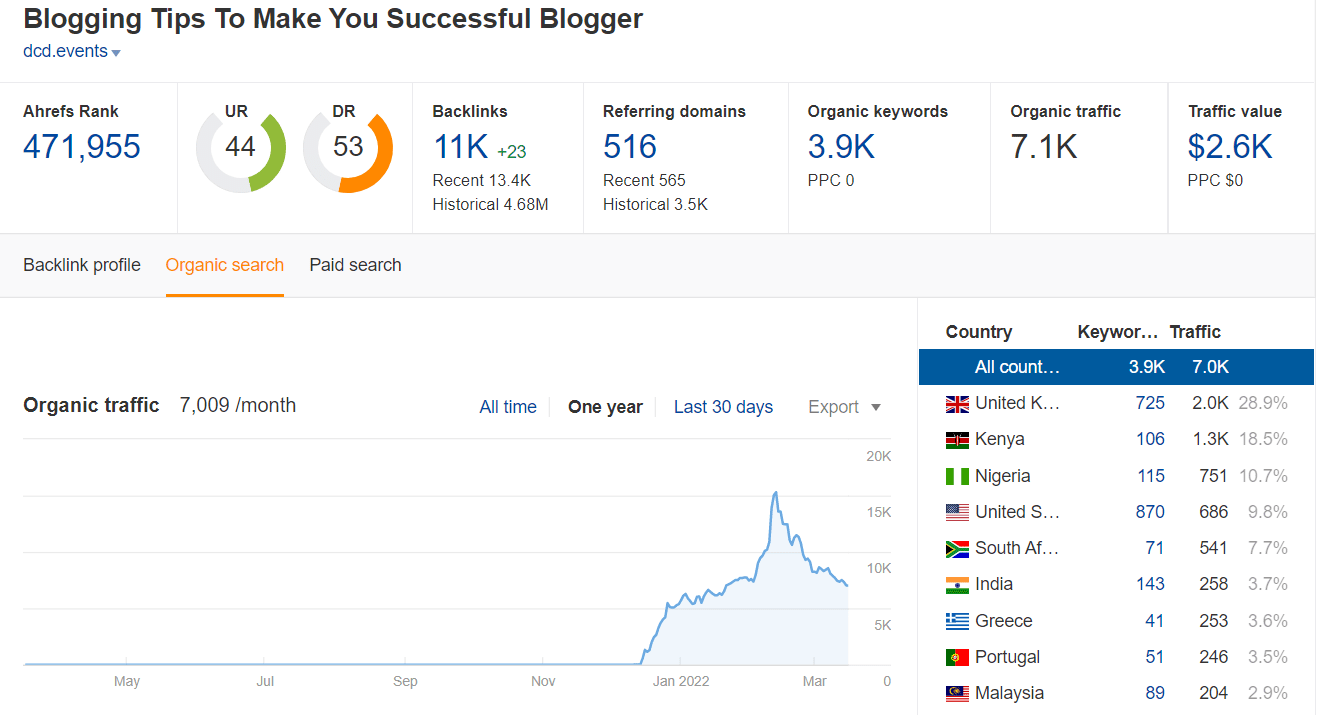Image resolution: width=1341 pixels, height=715 pixels.
Task: Click the Greece flag icon
Action: point(957,622)
